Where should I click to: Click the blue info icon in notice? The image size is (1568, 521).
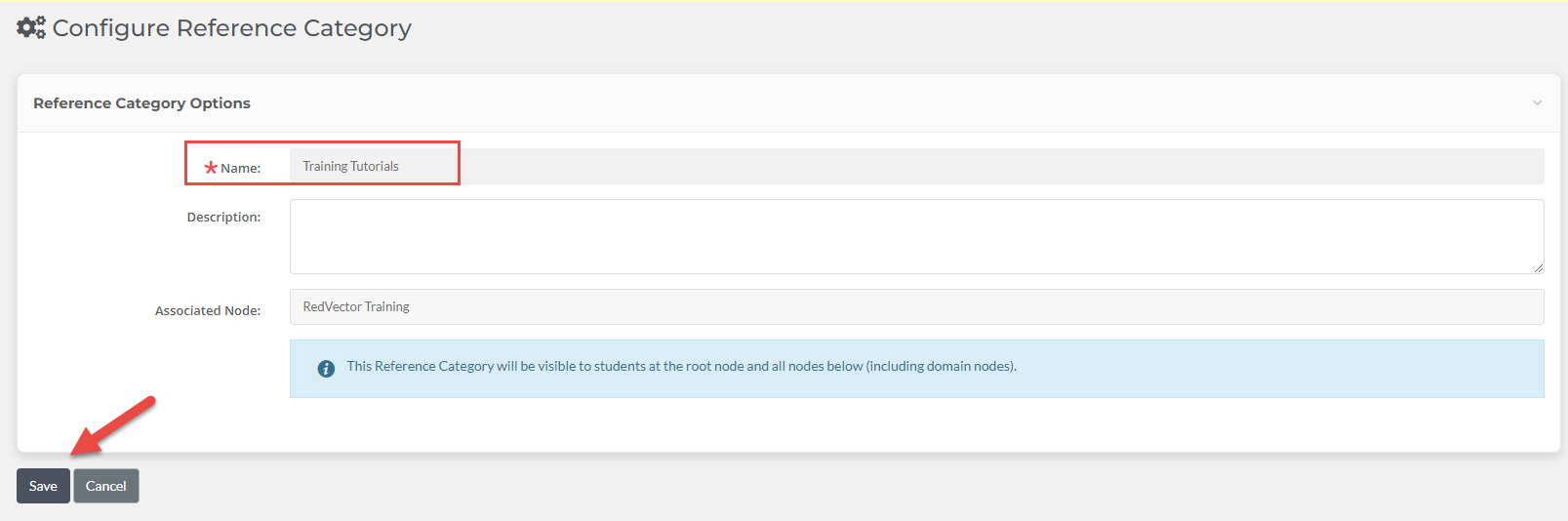coord(326,369)
